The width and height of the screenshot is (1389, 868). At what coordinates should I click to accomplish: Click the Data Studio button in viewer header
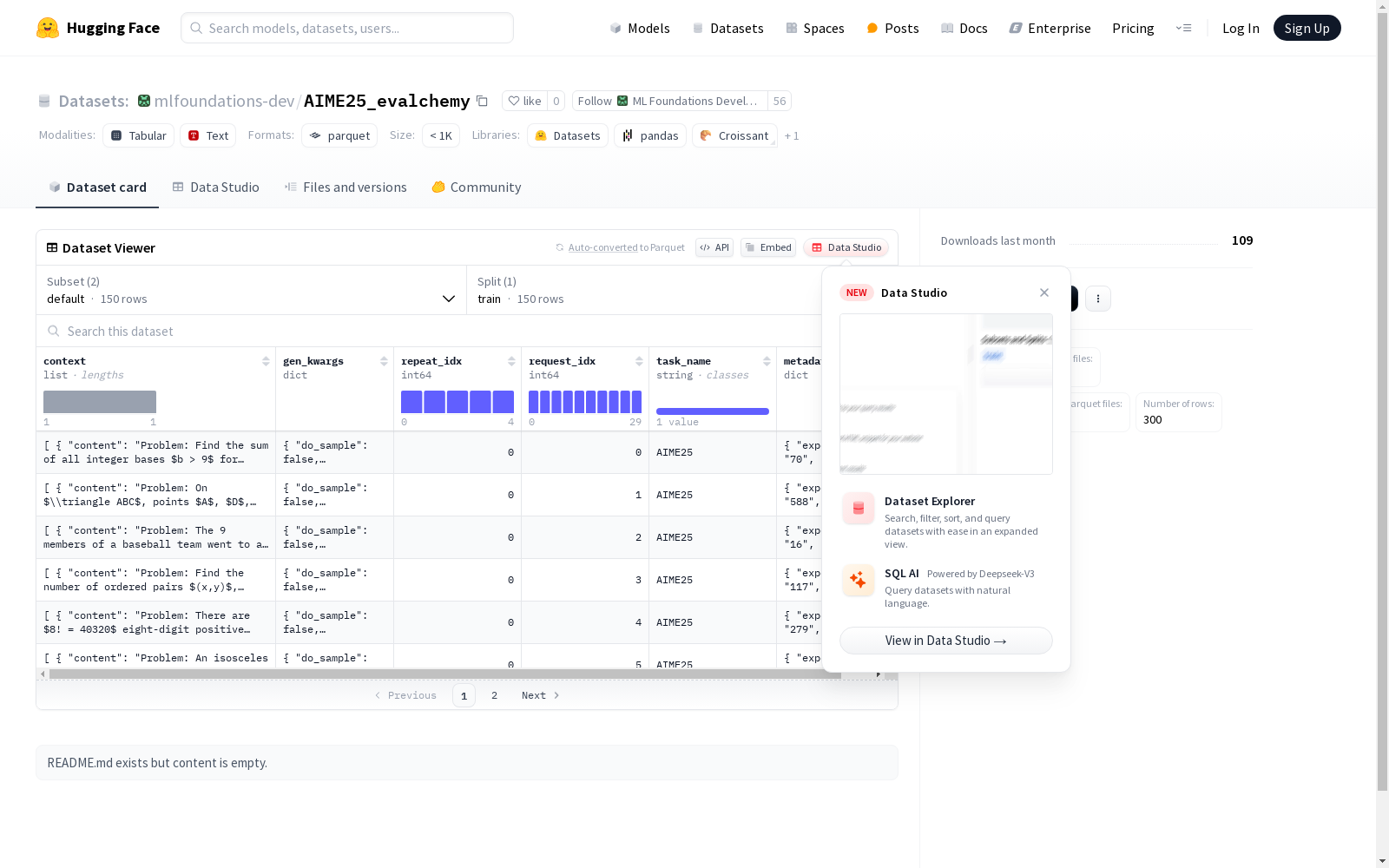[846, 247]
